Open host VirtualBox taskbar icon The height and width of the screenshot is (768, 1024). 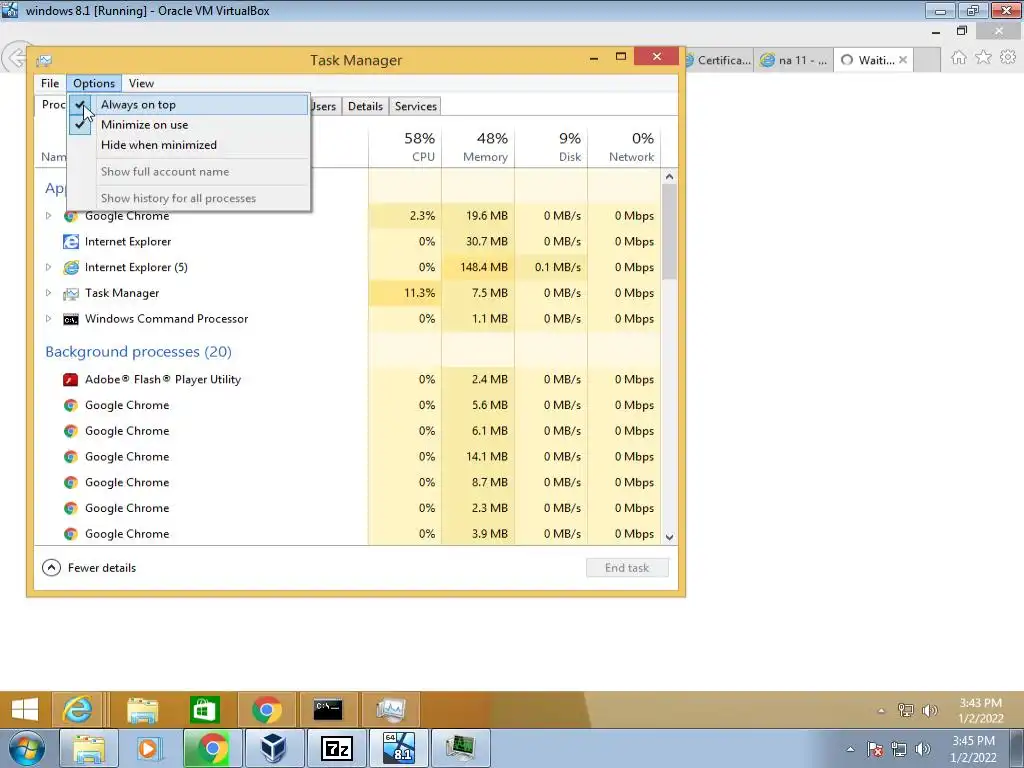(274, 748)
